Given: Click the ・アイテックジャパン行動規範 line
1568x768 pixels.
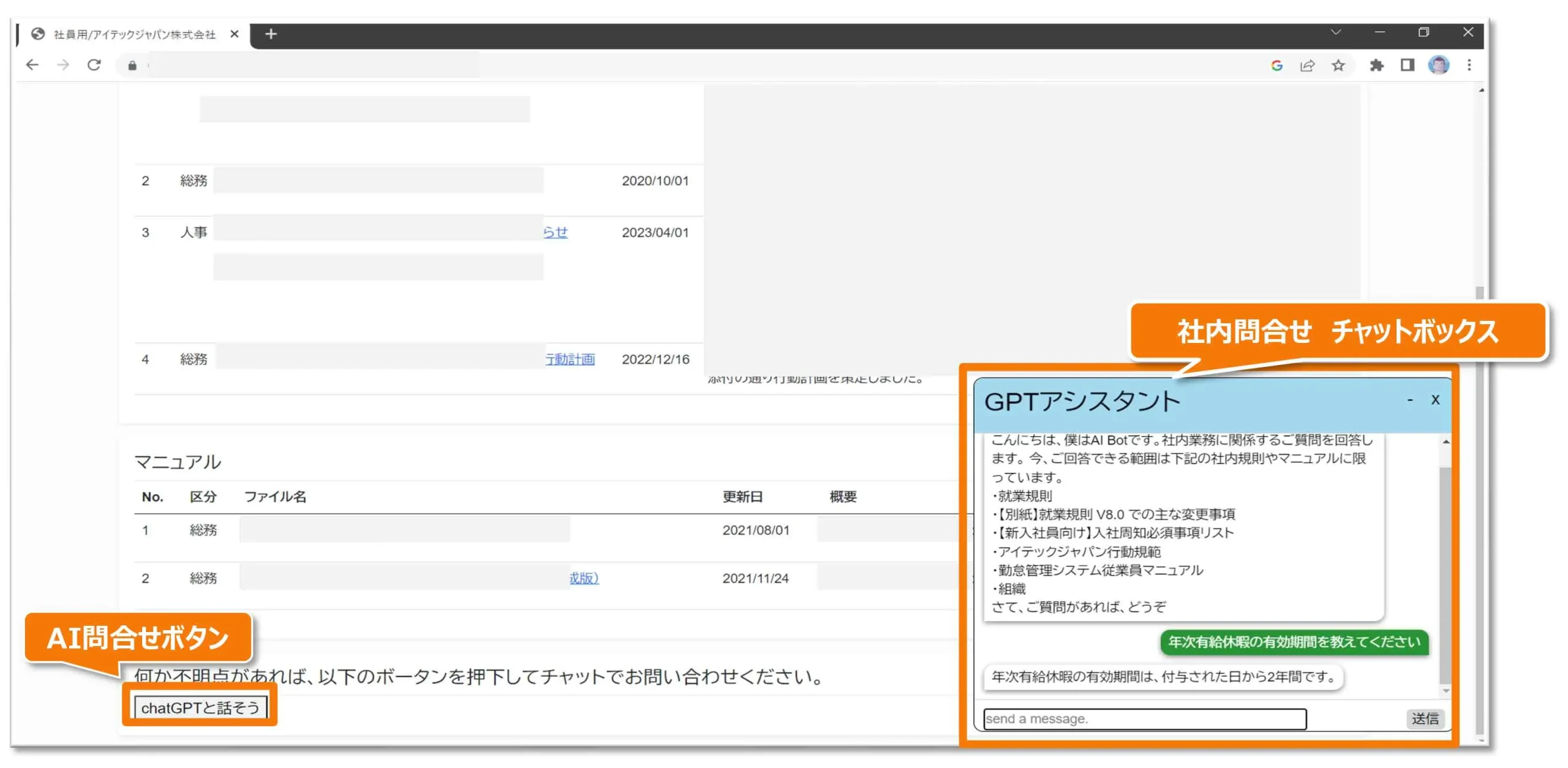Looking at the screenshot, I should [1076, 552].
